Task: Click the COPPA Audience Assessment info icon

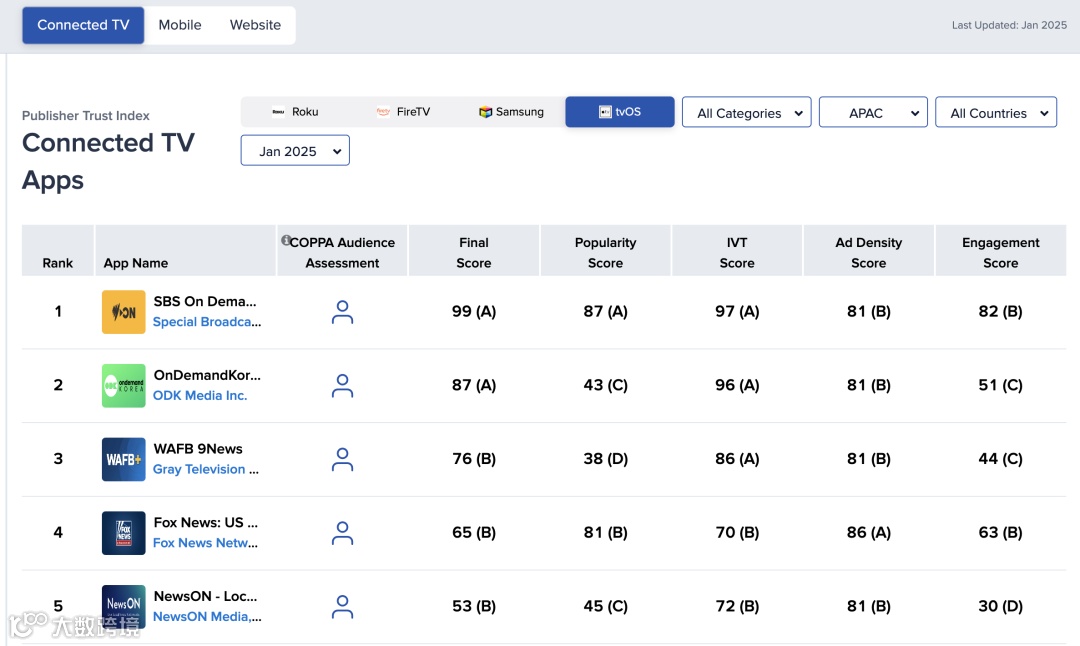Action: click(286, 241)
